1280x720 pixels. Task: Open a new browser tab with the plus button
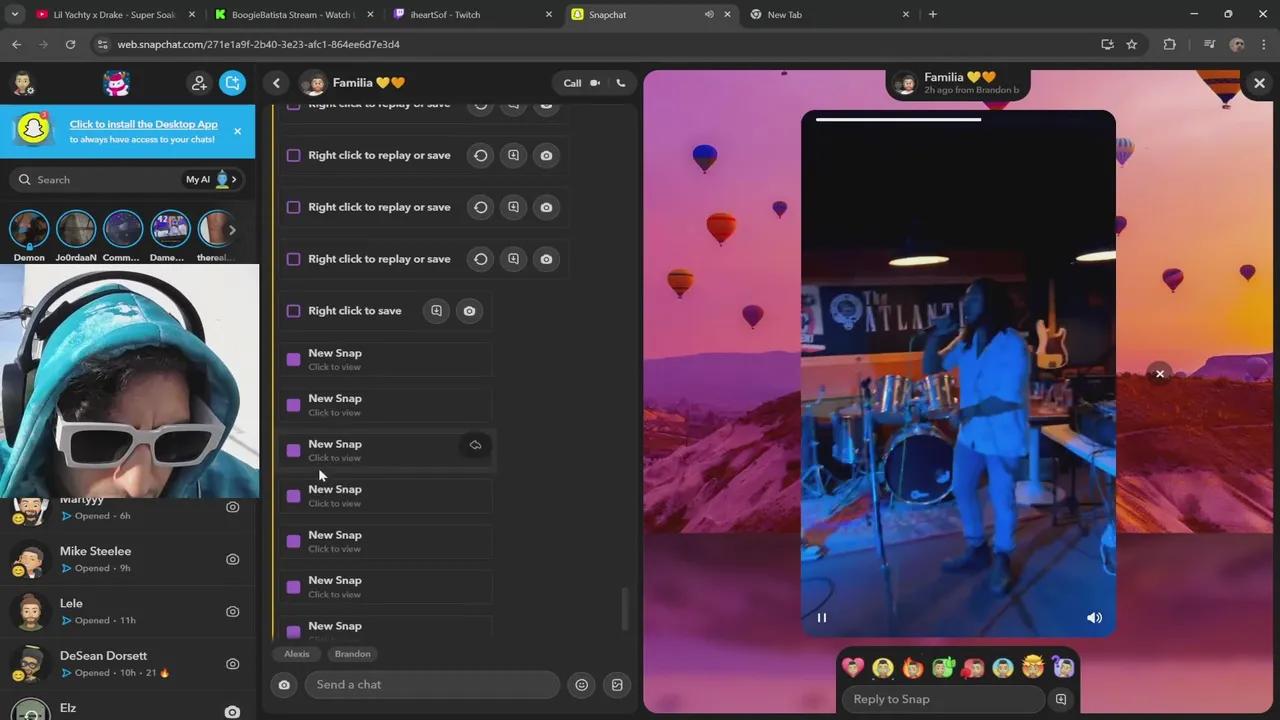(933, 15)
